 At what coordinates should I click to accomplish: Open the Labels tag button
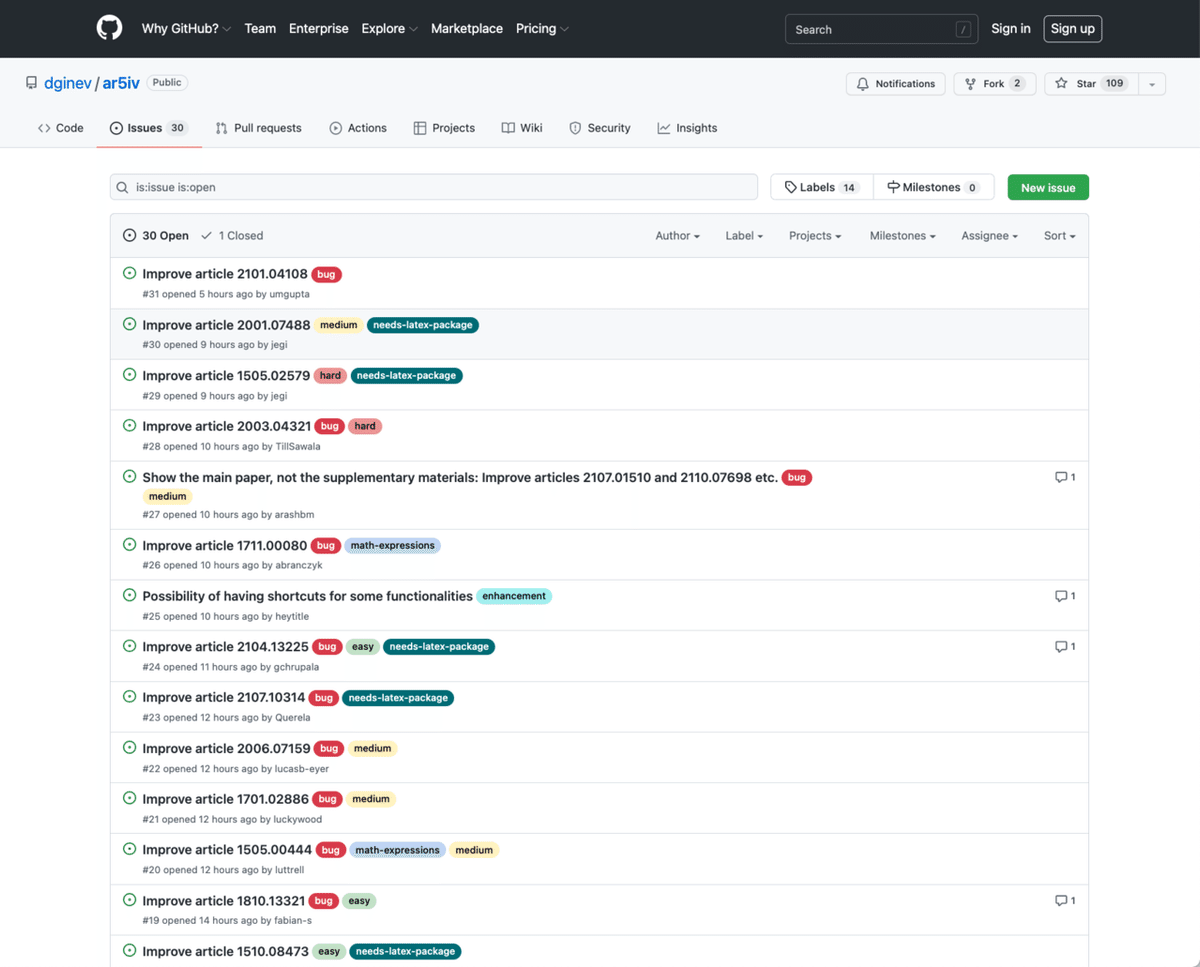821,187
